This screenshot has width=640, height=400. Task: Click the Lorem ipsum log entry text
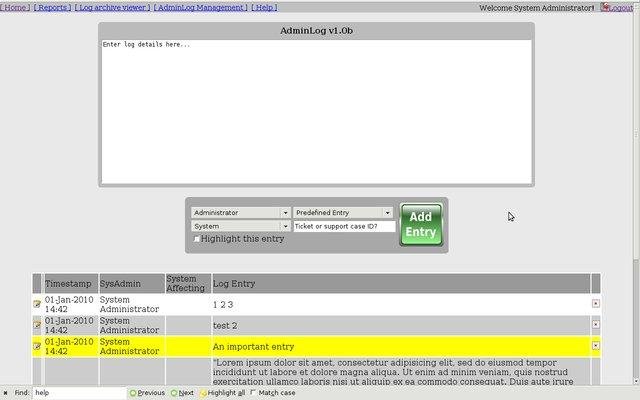(393, 372)
